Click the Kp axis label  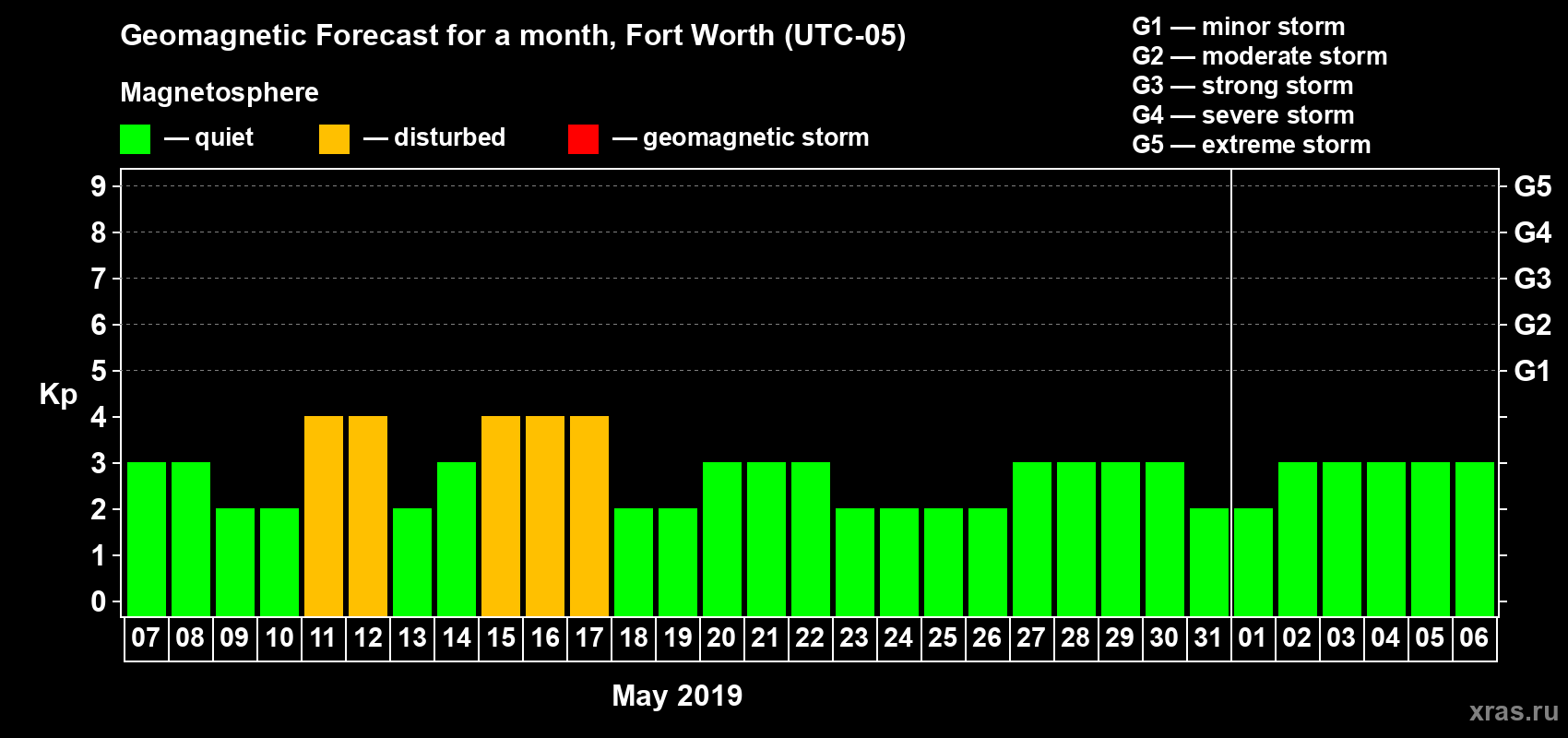coord(58,395)
